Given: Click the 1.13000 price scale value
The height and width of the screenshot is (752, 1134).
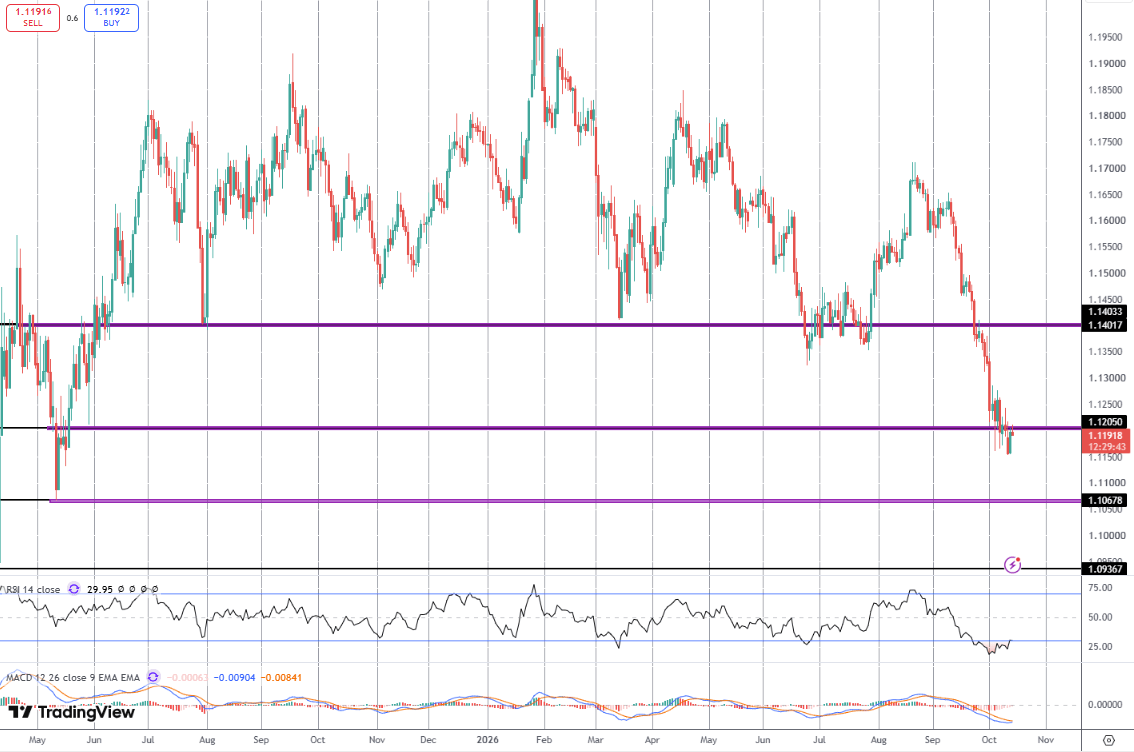Looking at the screenshot, I should point(1107,378).
